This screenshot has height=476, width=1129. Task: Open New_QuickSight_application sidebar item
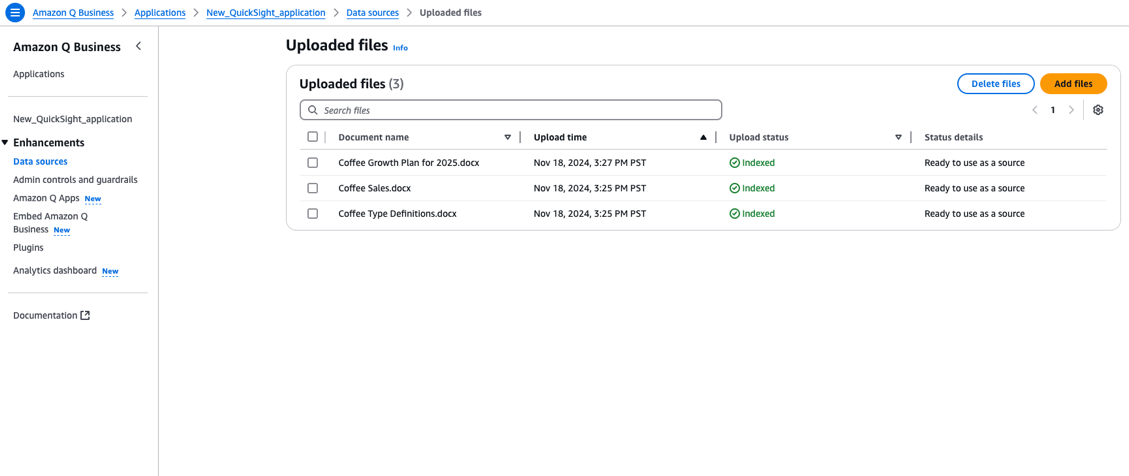click(x=73, y=119)
